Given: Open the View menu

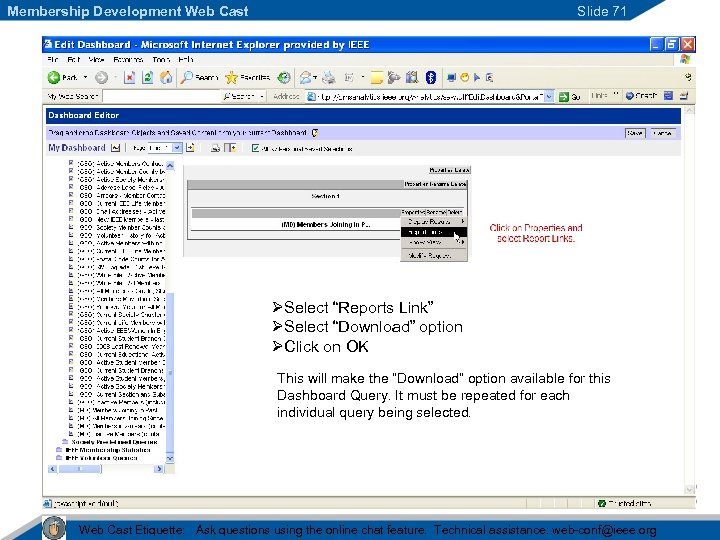Looking at the screenshot, I should click(96, 60).
